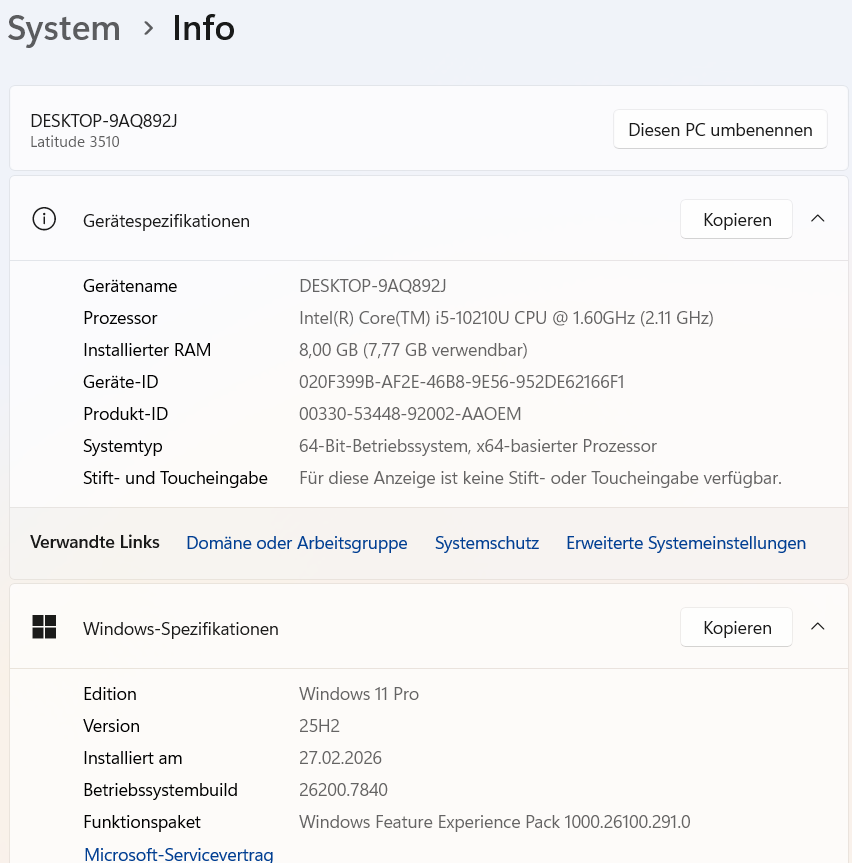Click the Info page title

(204, 29)
